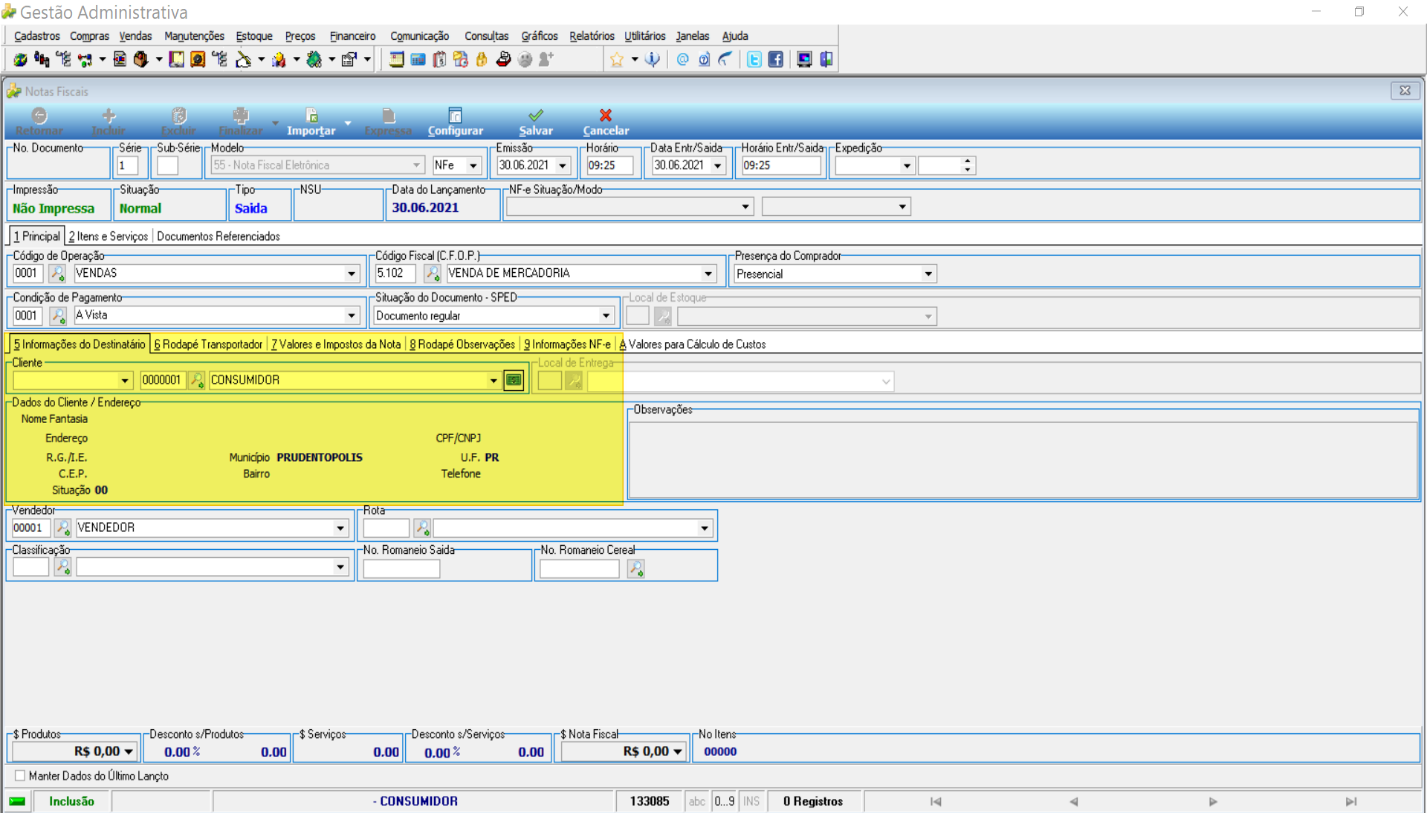Open client lookup icon next to 0000001

[197, 380]
